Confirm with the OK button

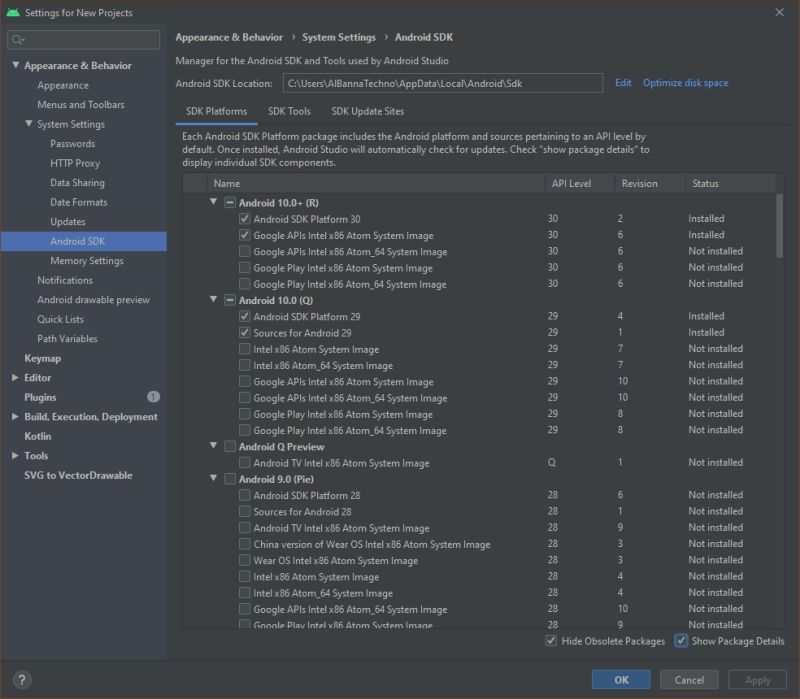coord(621,680)
